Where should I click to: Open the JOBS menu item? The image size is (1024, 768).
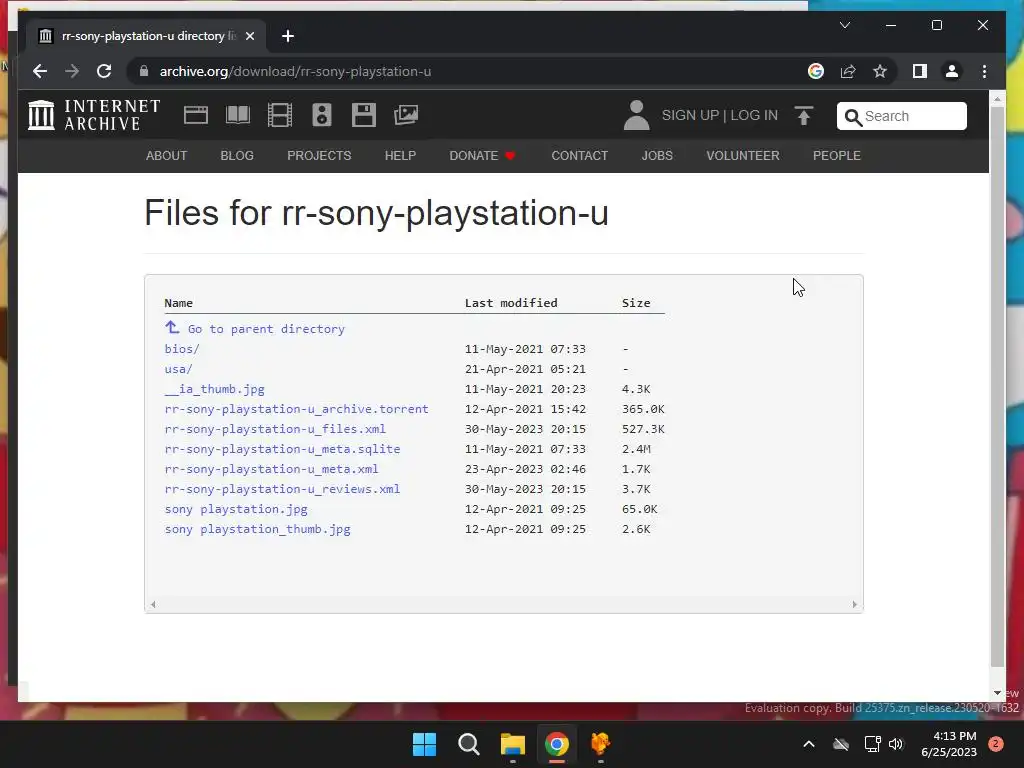tap(657, 155)
